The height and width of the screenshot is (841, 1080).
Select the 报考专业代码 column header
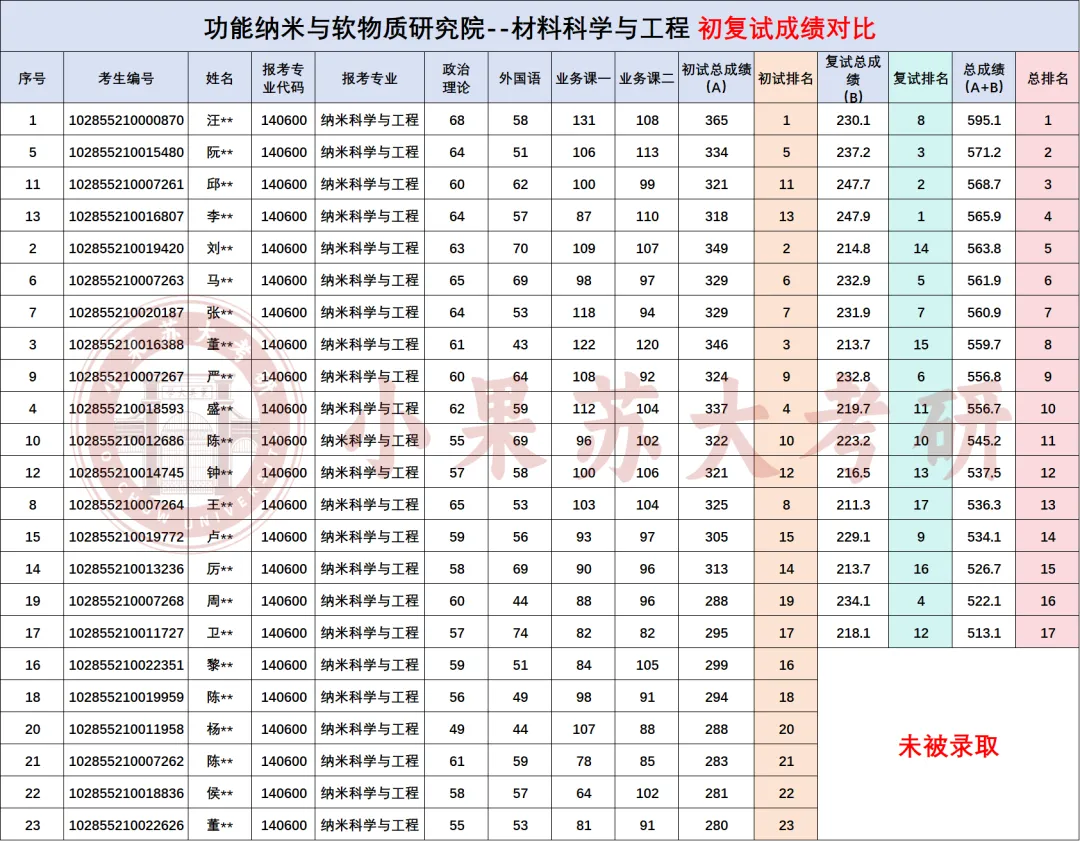(283, 78)
